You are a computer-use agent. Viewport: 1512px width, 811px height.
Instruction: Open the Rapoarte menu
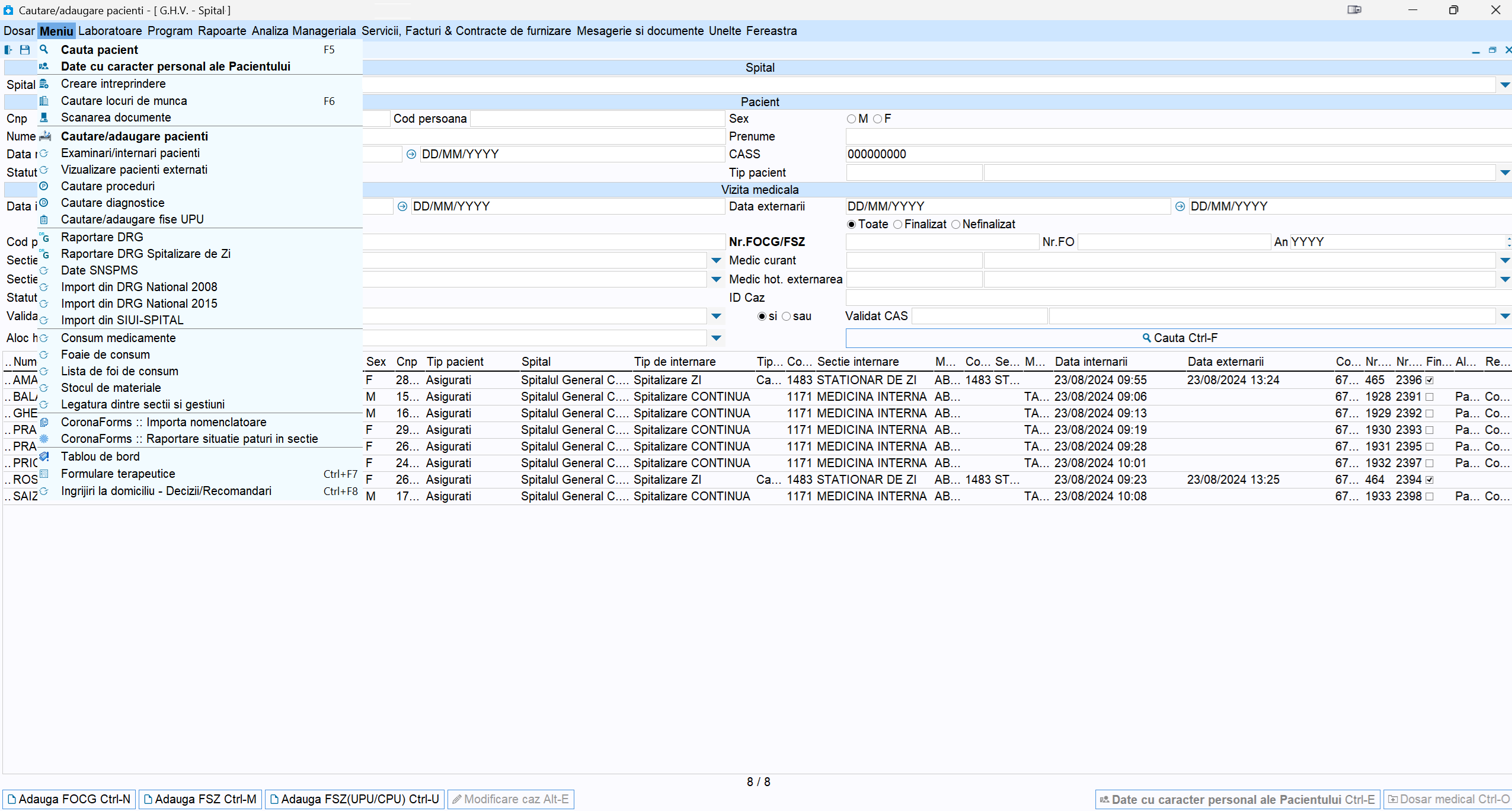click(x=222, y=31)
